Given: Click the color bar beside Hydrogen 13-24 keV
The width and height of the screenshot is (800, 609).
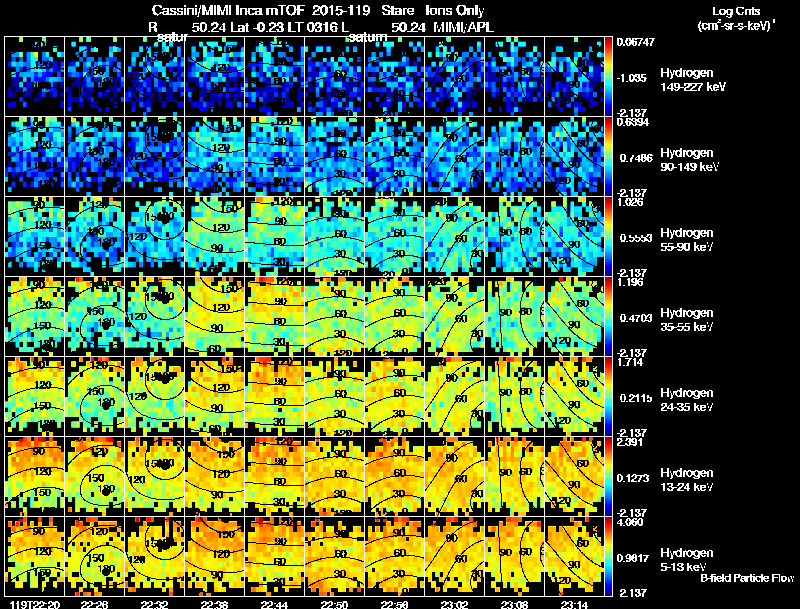Looking at the screenshot, I should click(608, 476).
